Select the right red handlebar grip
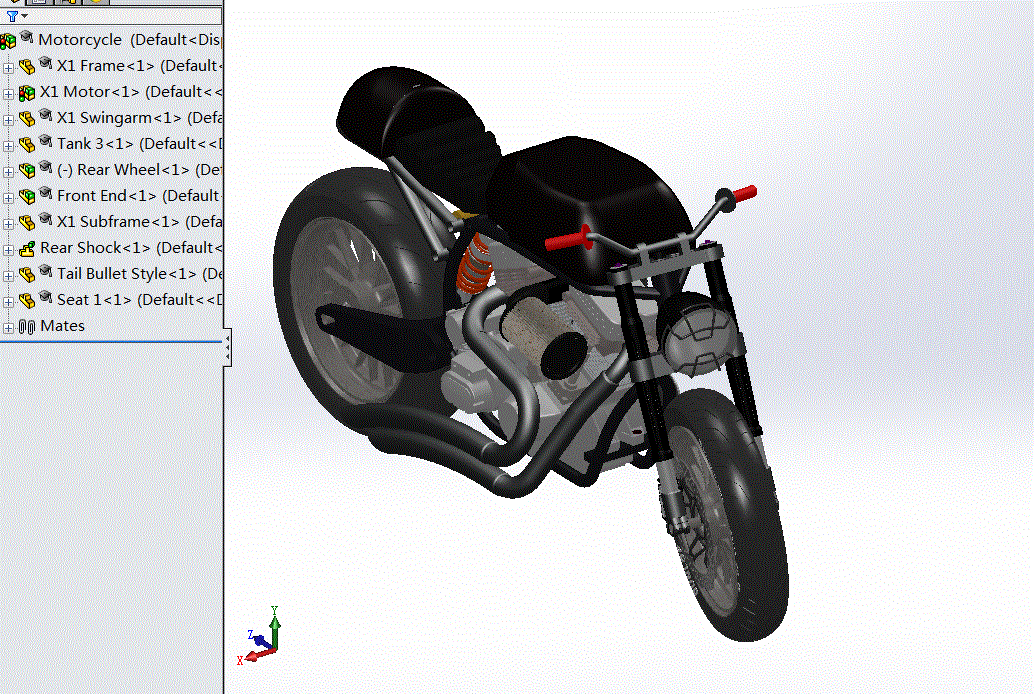The height and width of the screenshot is (694, 1034). (744, 194)
